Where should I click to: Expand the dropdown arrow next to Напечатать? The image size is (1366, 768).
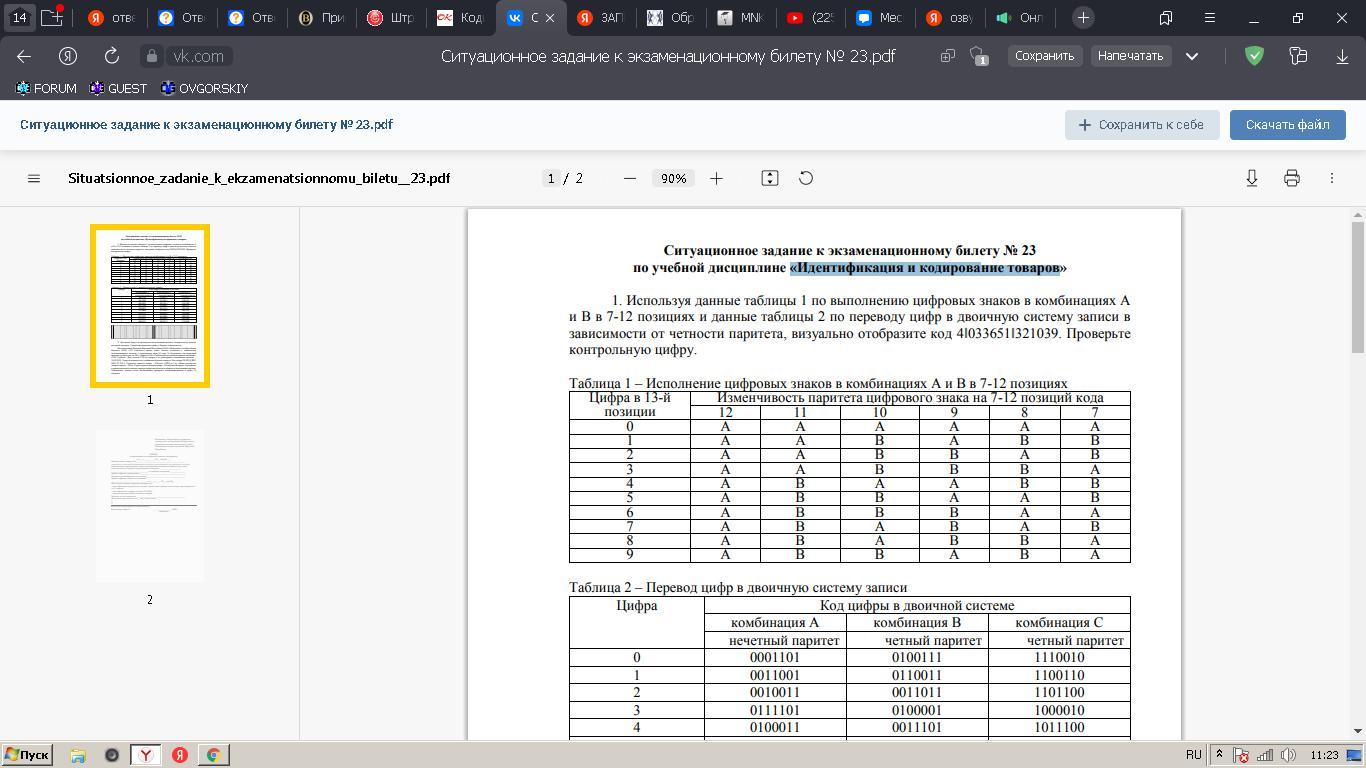click(1192, 56)
